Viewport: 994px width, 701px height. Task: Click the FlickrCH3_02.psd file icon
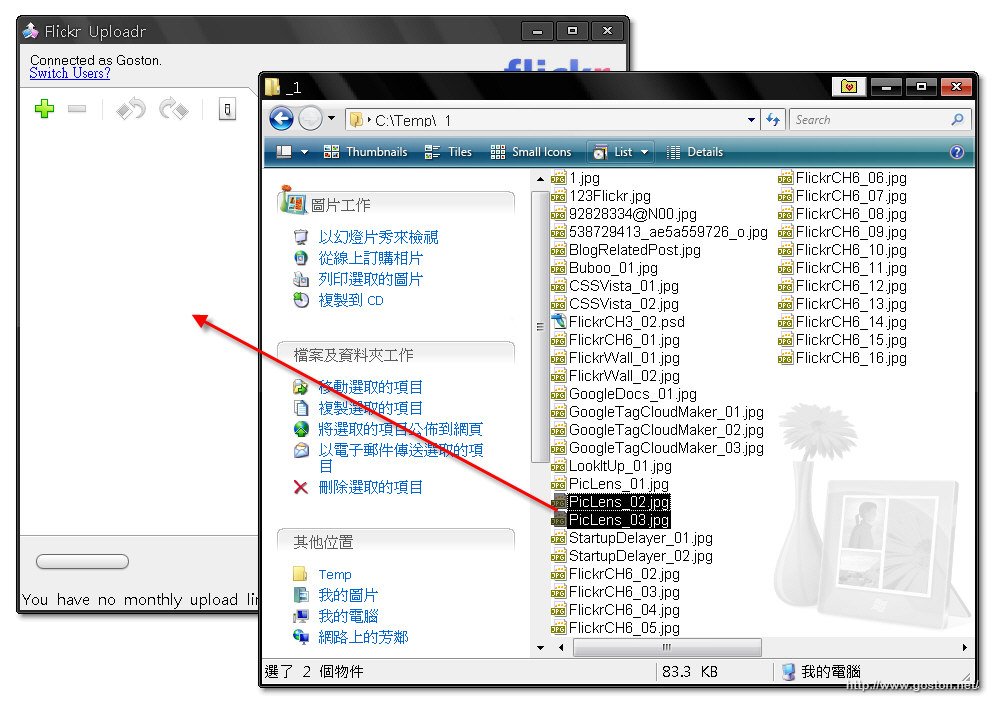[558, 322]
